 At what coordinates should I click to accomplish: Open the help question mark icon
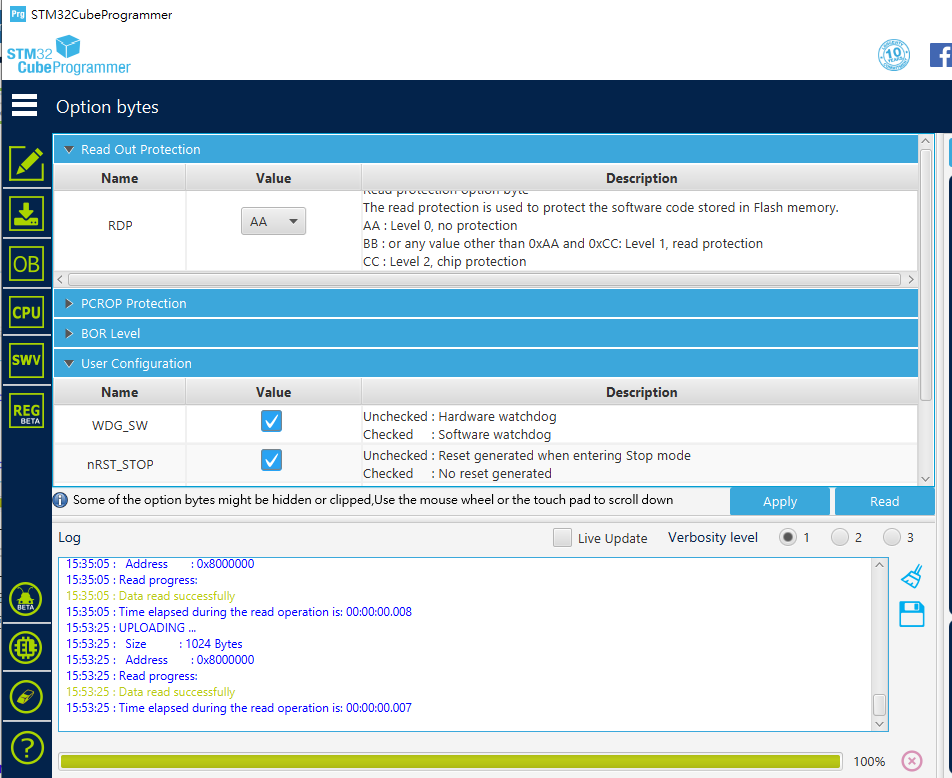point(27,748)
